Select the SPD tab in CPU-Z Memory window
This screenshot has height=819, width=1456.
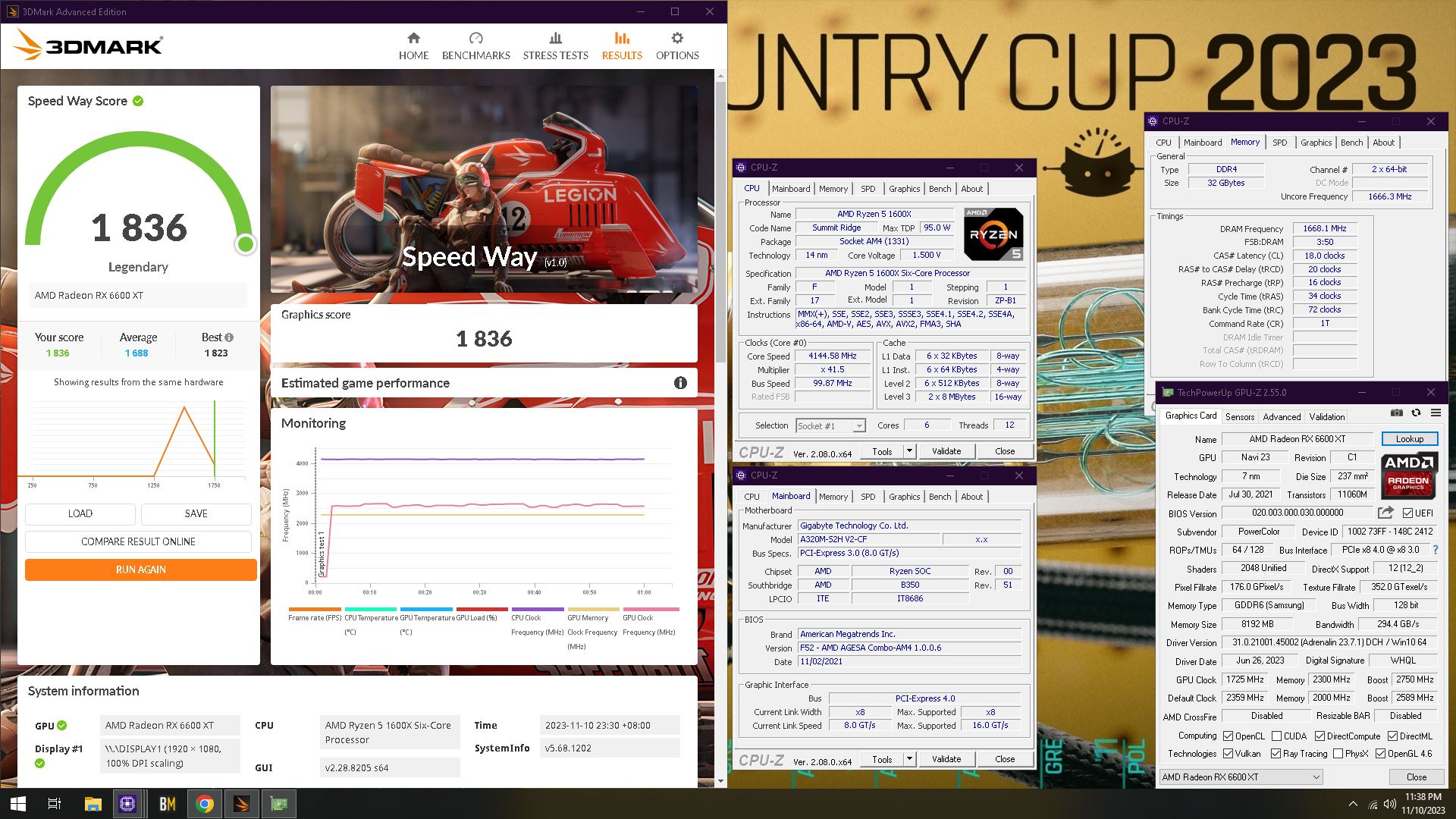tap(1279, 143)
